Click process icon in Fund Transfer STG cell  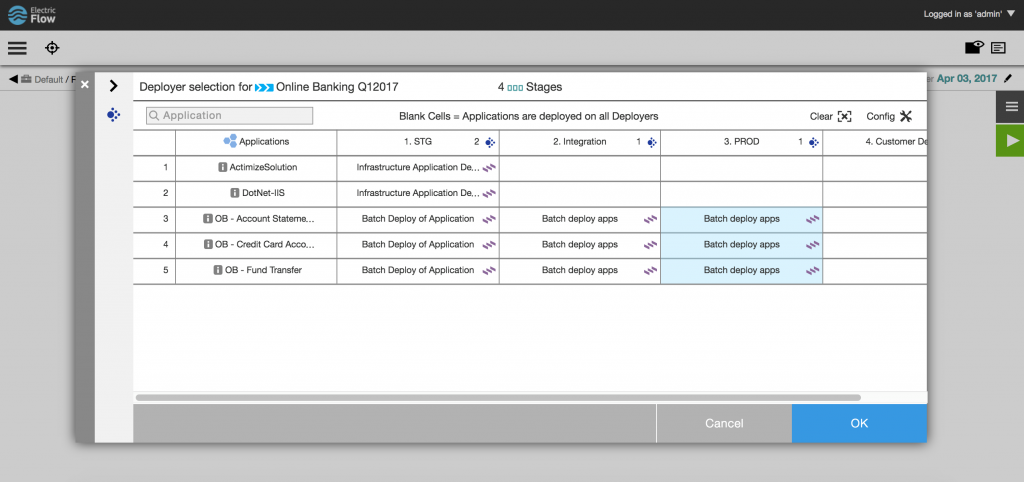tap(489, 270)
